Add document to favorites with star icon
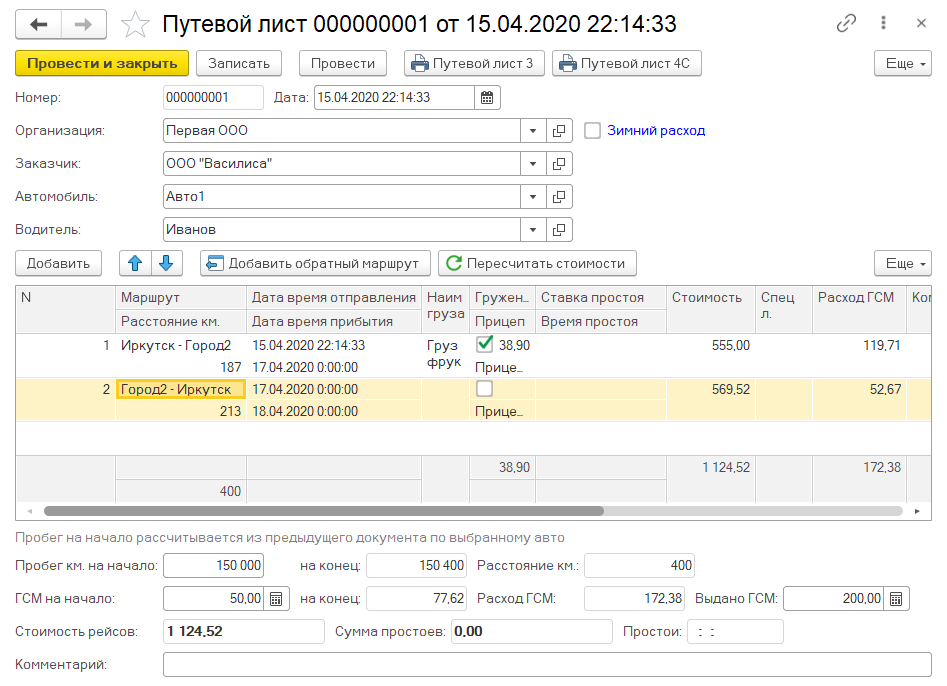The height and width of the screenshot is (686, 947). (135, 25)
